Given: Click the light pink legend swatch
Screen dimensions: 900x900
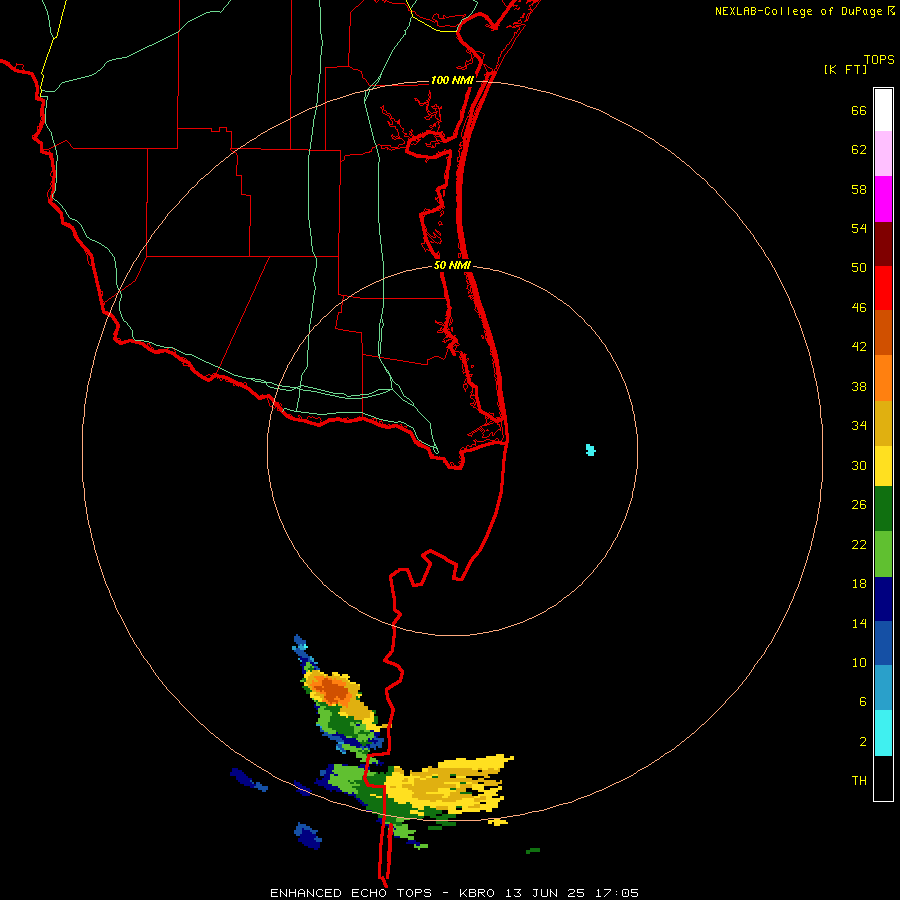Looking at the screenshot, I should pos(883,153).
